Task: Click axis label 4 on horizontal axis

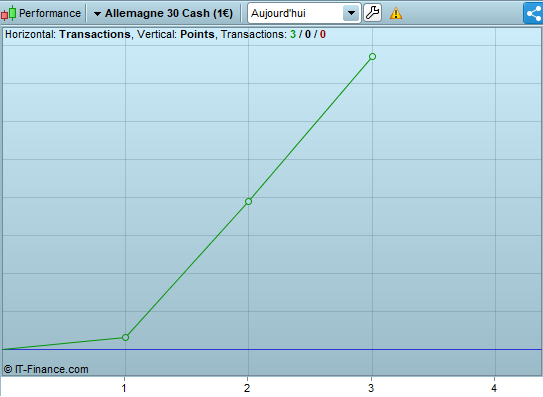Action: coord(494,388)
